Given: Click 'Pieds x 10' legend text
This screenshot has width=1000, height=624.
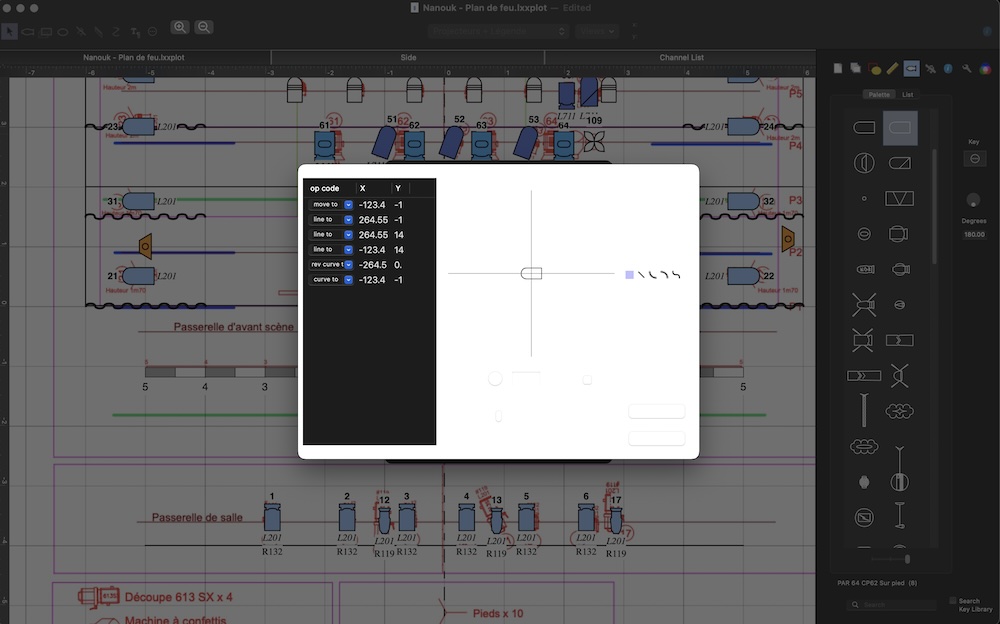Looking at the screenshot, I should pyautogui.click(x=498, y=613).
